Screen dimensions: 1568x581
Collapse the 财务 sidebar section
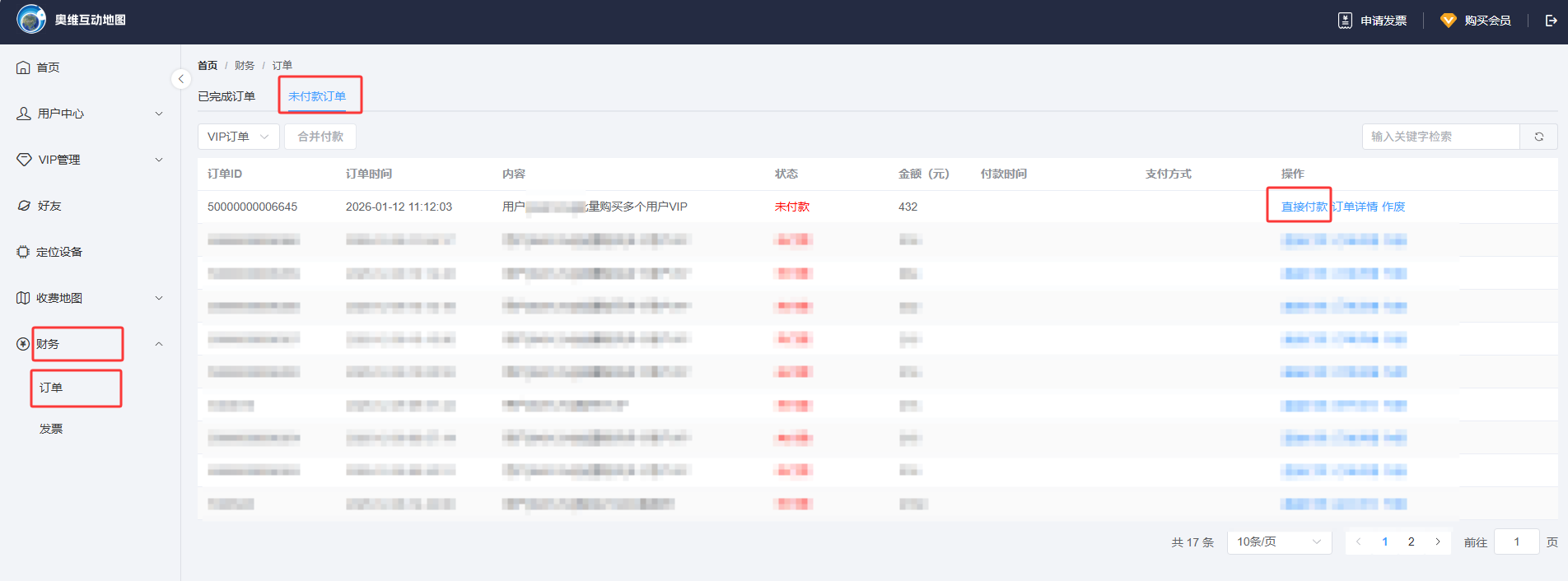tap(159, 344)
